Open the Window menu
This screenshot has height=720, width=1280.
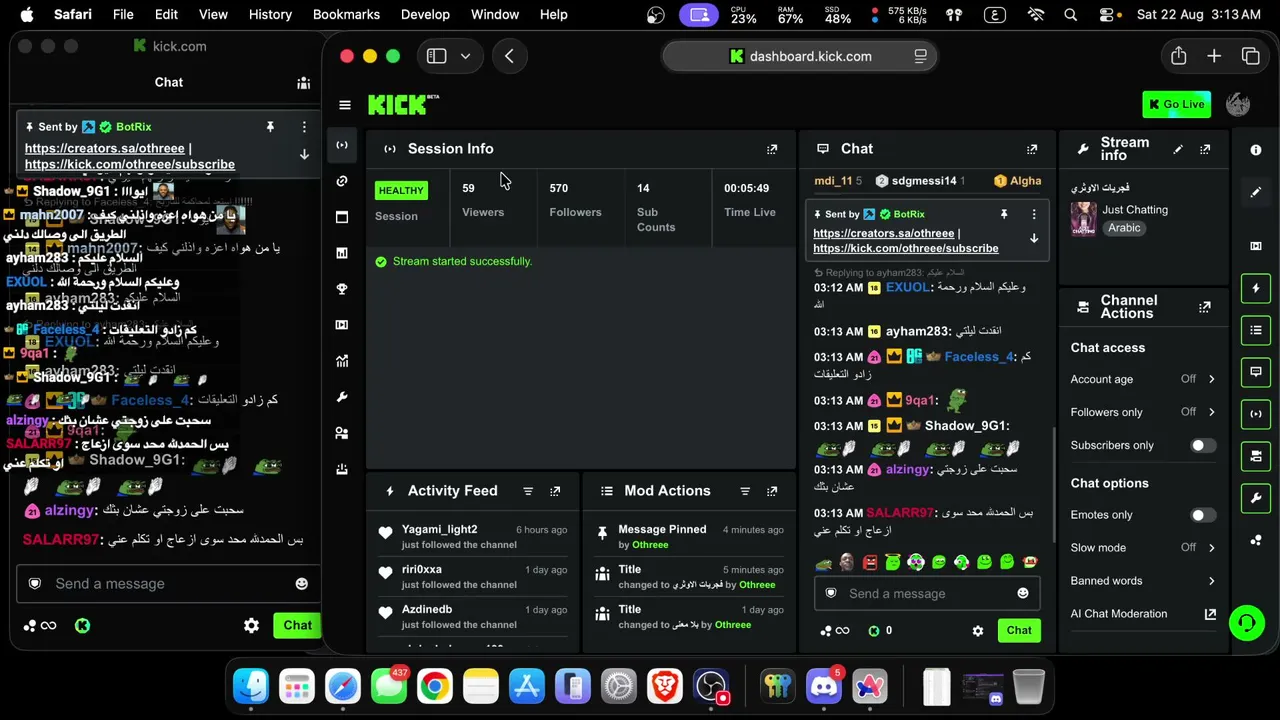click(x=495, y=15)
